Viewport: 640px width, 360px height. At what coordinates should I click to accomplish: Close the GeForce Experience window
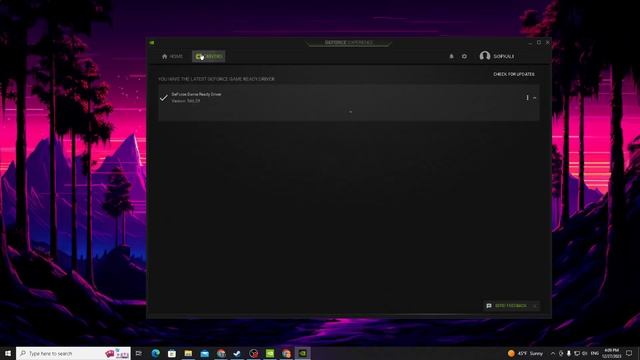click(x=548, y=42)
